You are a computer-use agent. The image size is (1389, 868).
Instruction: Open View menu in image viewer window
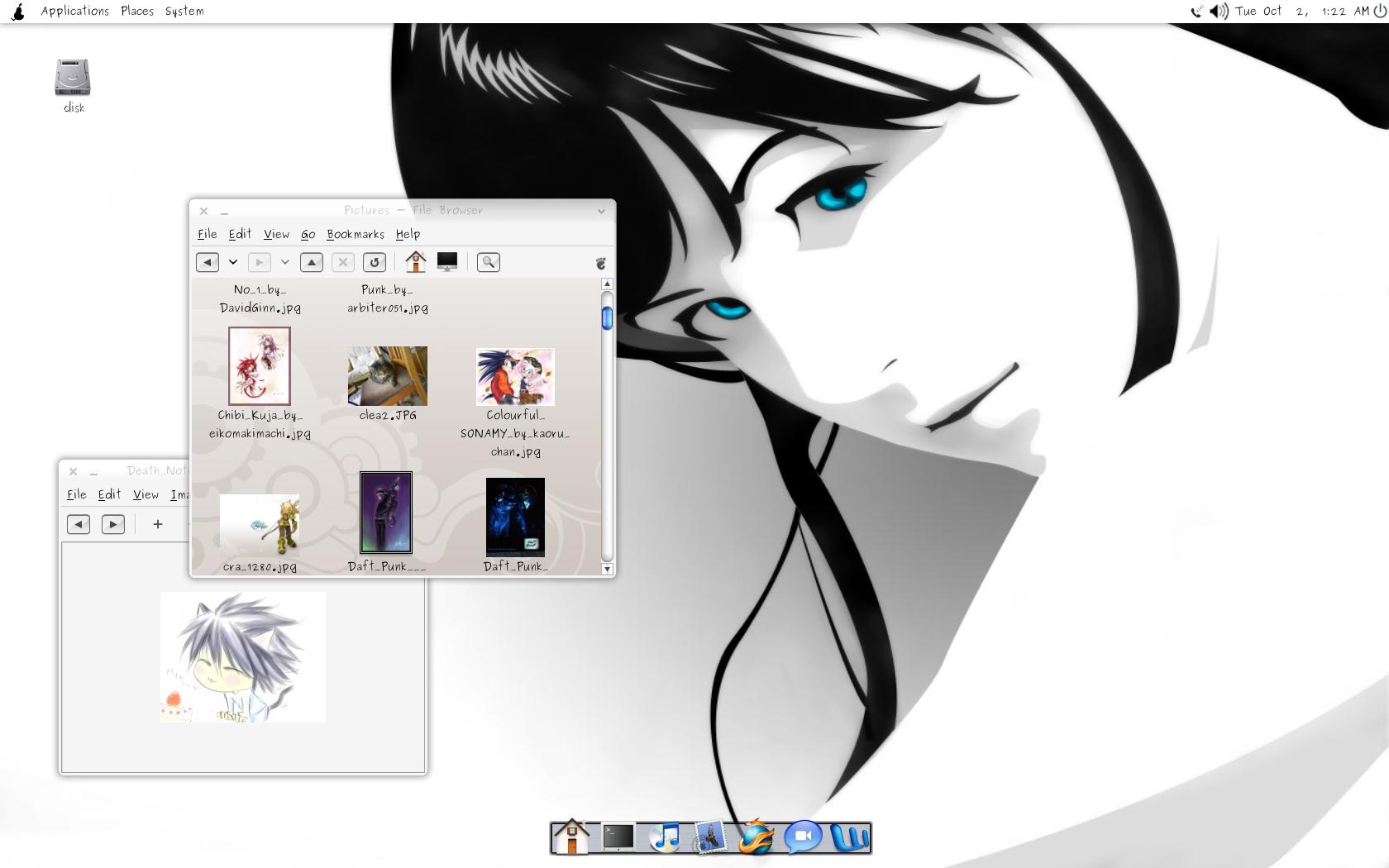pyautogui.click(x=146, y=494)
